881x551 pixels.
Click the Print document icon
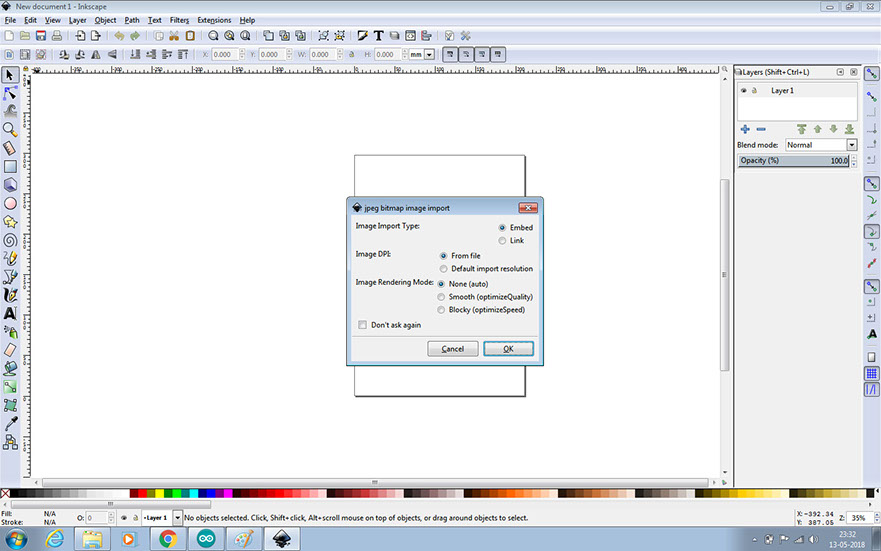tap(57, 36)
